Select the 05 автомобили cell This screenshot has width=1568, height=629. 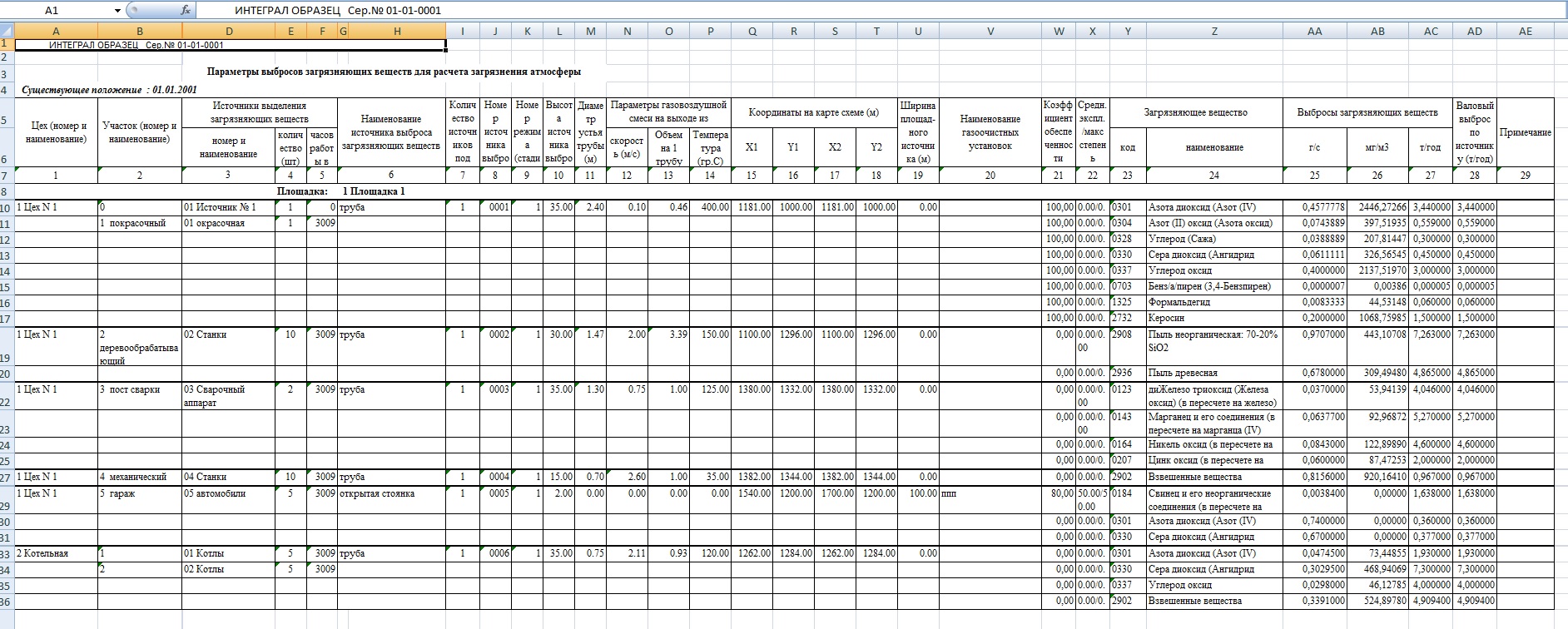pos(228,493)
